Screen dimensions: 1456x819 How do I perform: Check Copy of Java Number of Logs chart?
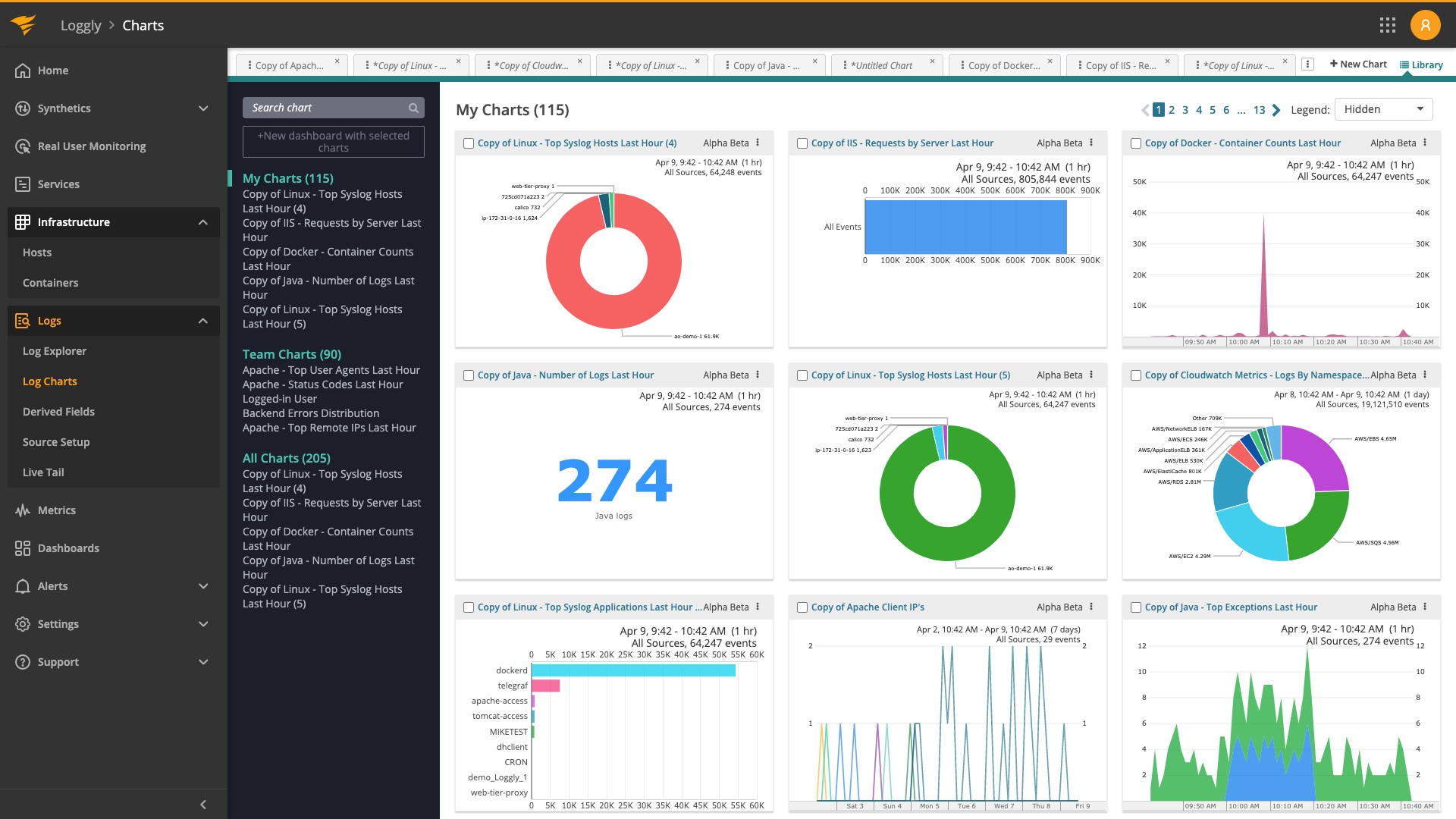(469, 375)
